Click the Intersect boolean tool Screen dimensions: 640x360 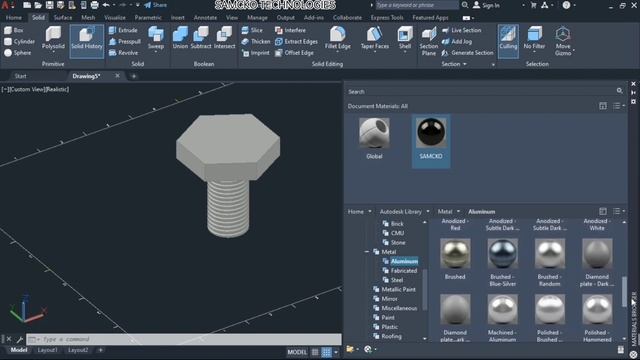(x=224, y=38)
